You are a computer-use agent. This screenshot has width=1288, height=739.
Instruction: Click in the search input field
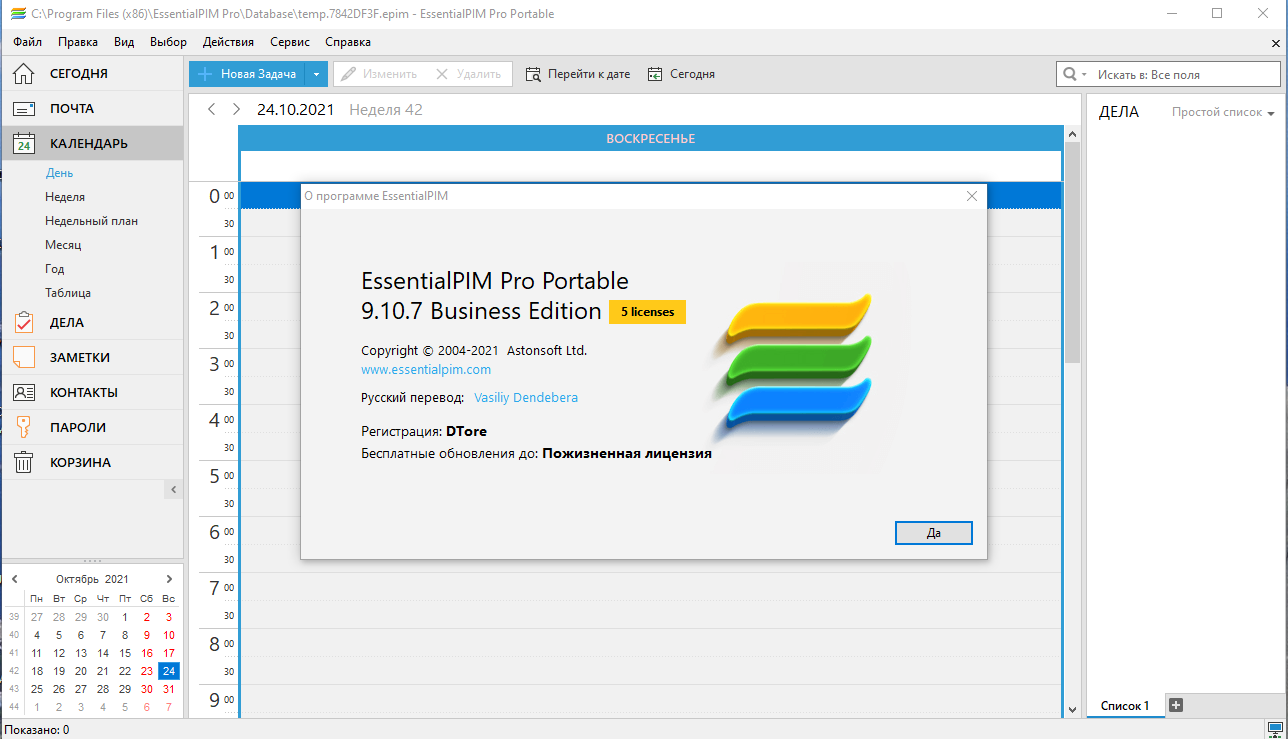tap(1185, 75)
